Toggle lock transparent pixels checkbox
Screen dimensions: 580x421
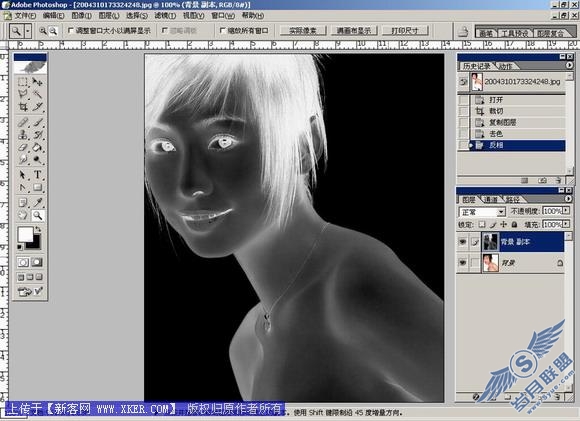pos(482,225)
